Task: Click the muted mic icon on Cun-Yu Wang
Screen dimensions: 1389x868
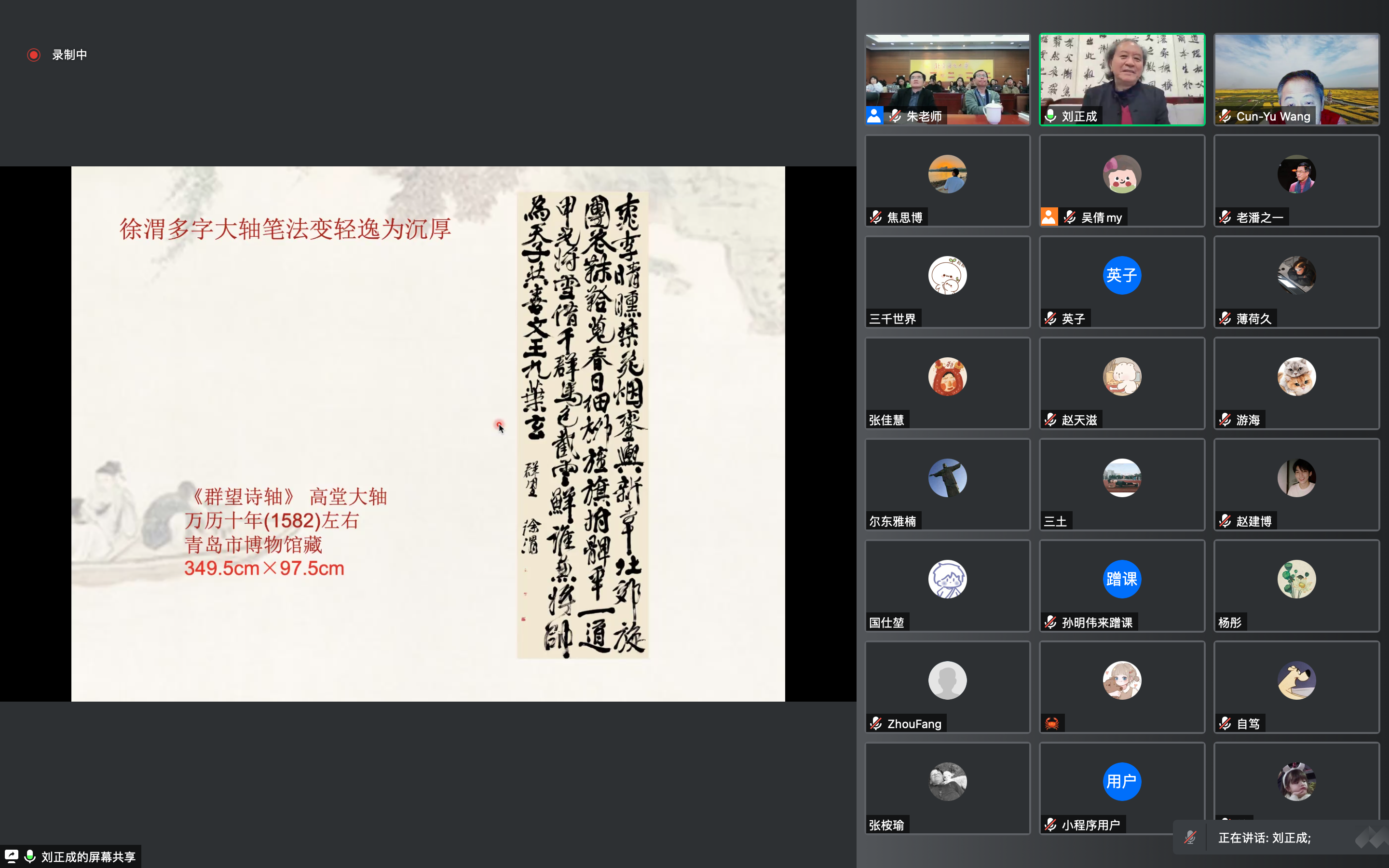Action: pos(1225,116)
